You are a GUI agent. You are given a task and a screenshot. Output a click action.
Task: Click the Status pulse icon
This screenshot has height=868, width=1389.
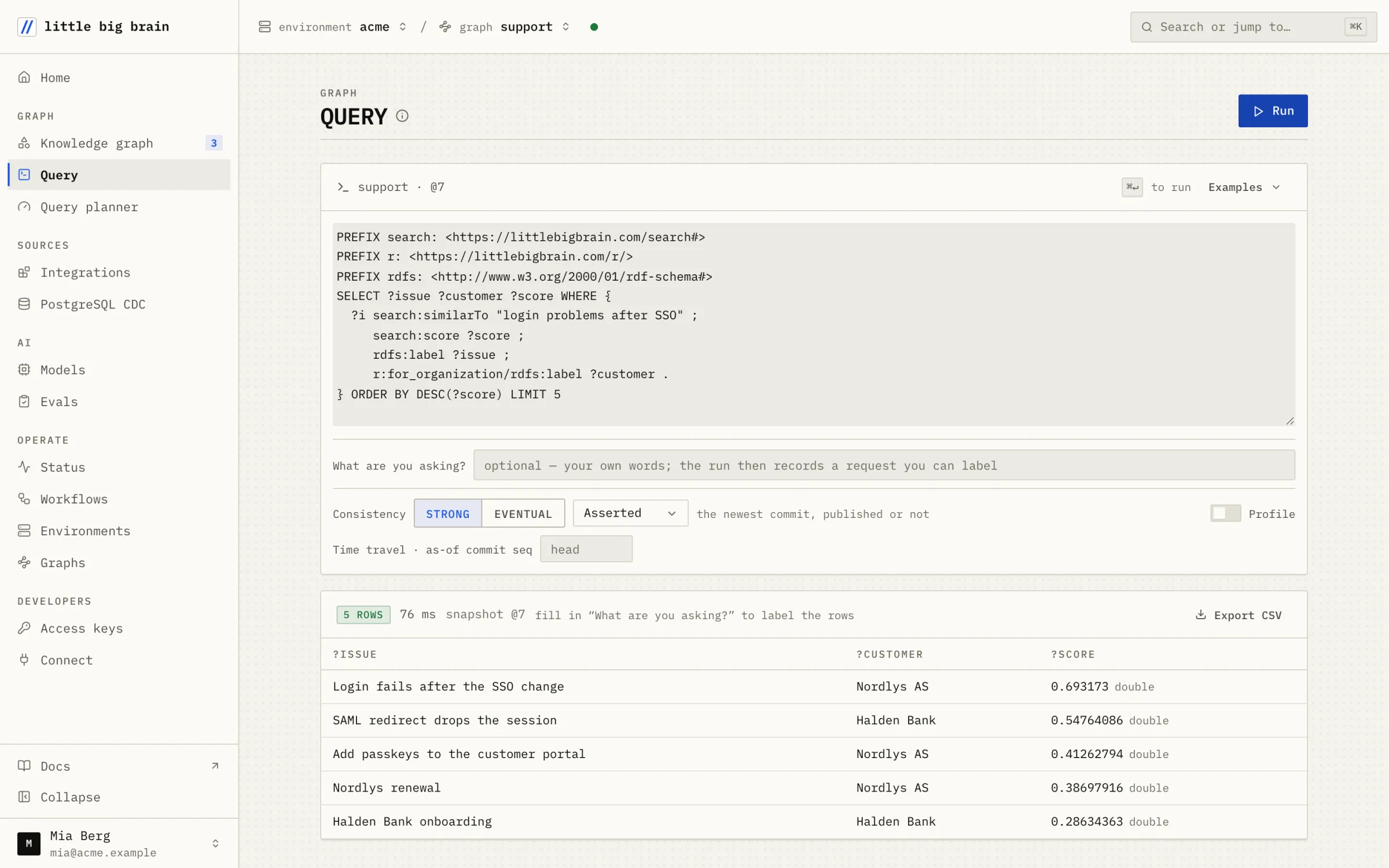coord(24,466)
